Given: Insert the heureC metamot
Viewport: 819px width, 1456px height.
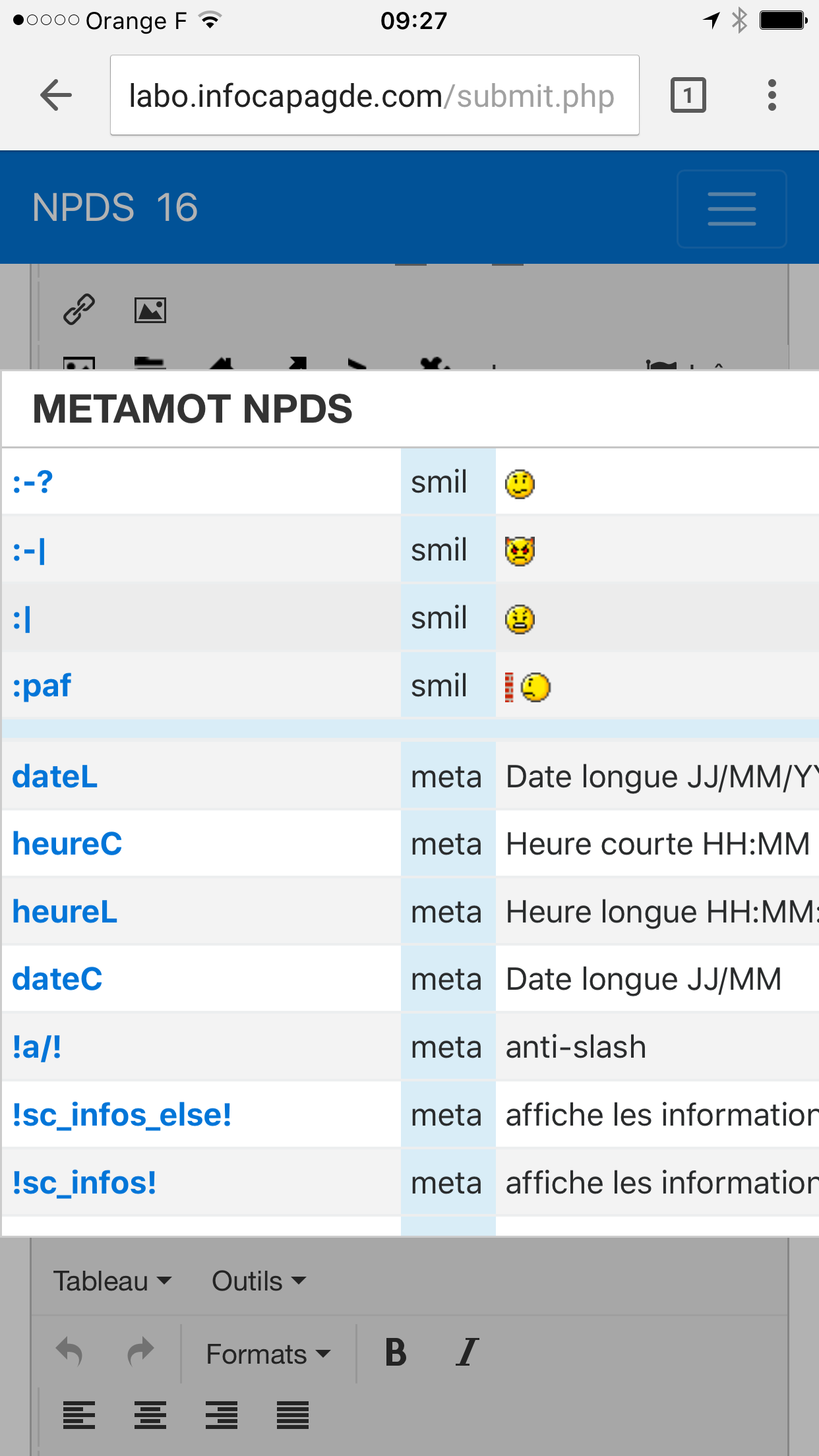Looking at the screenshot, I should pos(67,844).
